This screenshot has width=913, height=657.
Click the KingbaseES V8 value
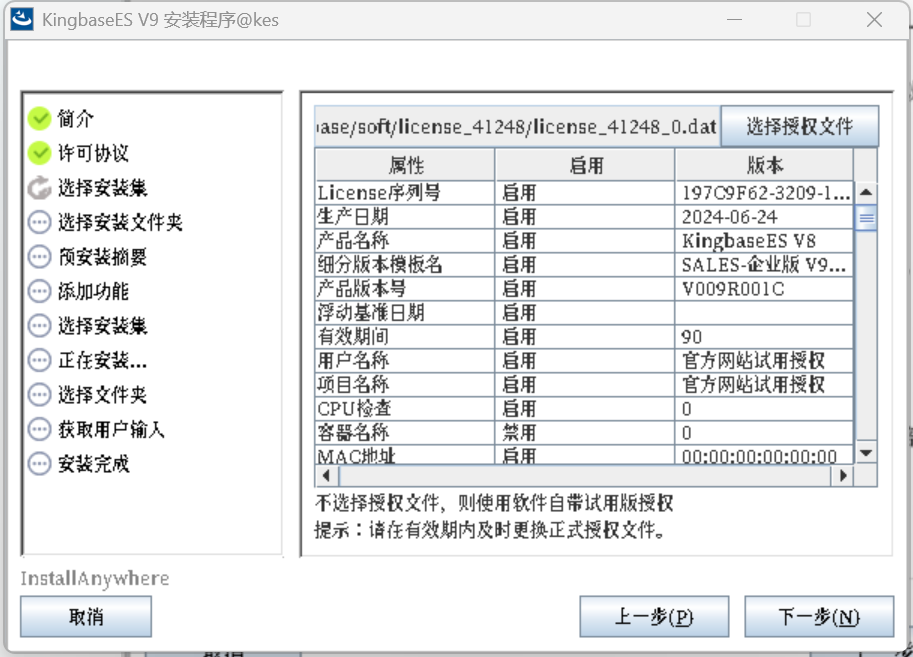click(749, 241)
